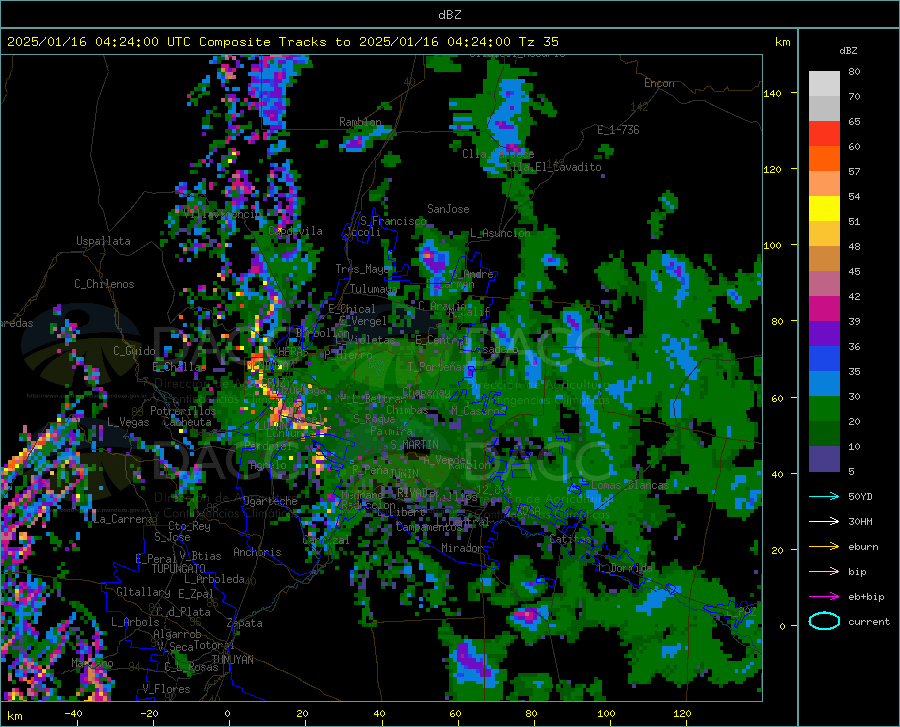
Task: Pick the dark violet 5-10 dBZ swatch
Action: [x=824, y=459]
